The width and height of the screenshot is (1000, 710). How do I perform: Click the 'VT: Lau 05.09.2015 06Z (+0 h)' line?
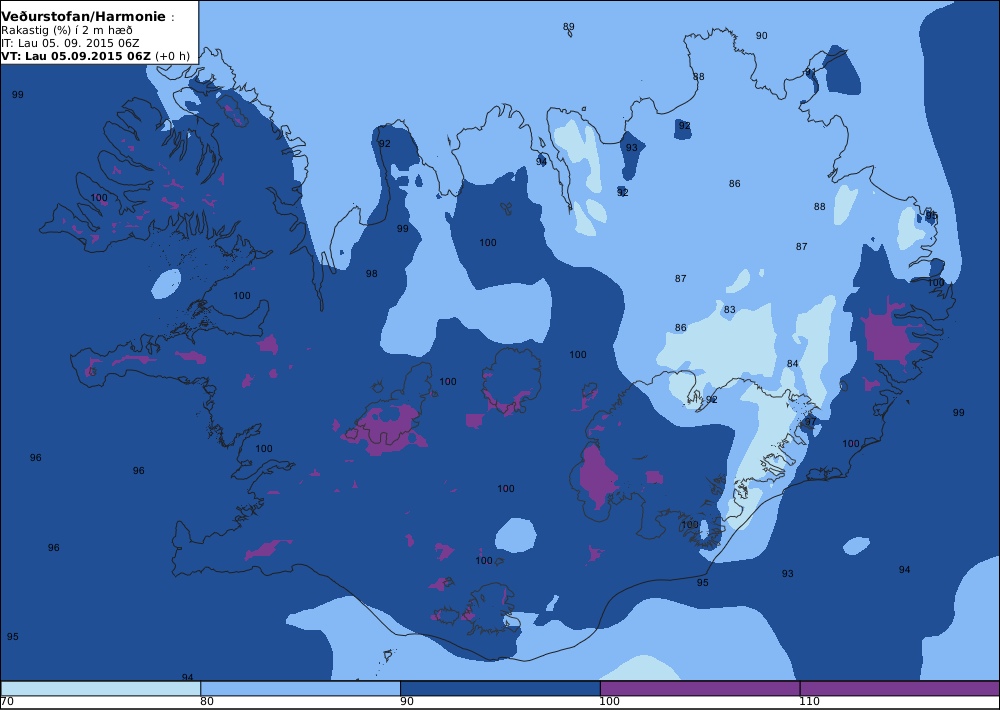pyautogui.click(x=95, y=56)
